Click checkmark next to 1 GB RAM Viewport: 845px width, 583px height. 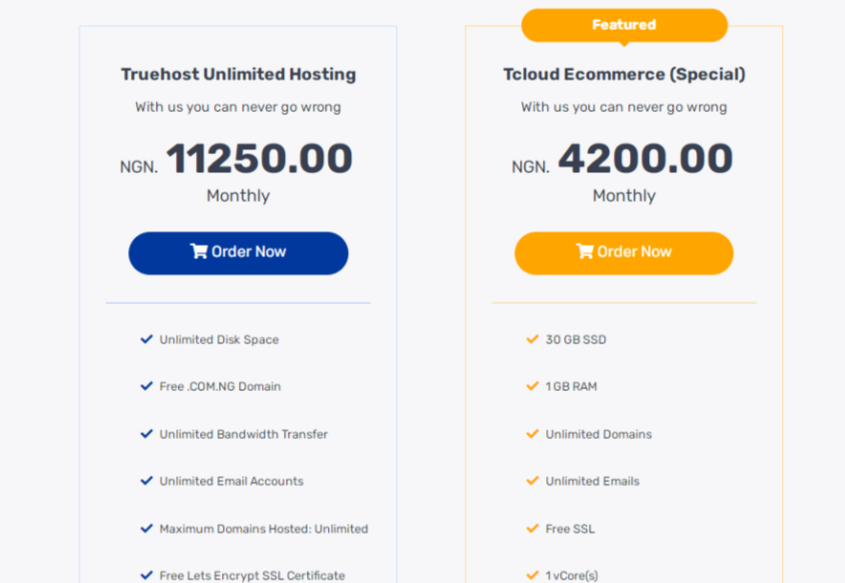pyautogui.click(x=532, y=386)
